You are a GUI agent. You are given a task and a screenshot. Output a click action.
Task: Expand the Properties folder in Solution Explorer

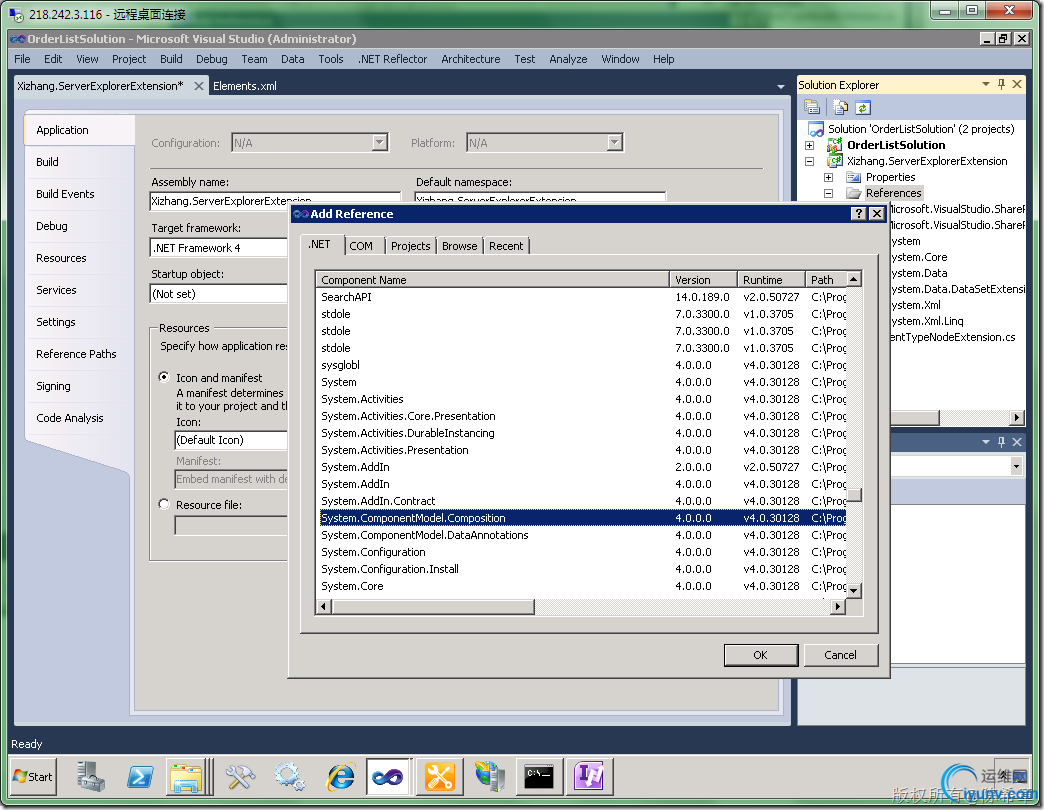[x=828, y=177]
